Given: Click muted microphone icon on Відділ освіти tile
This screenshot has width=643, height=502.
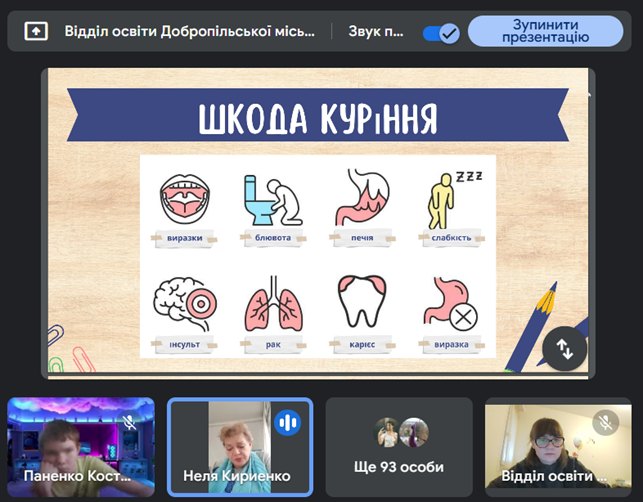Looking at the screenshot, I should coord(606,422).
